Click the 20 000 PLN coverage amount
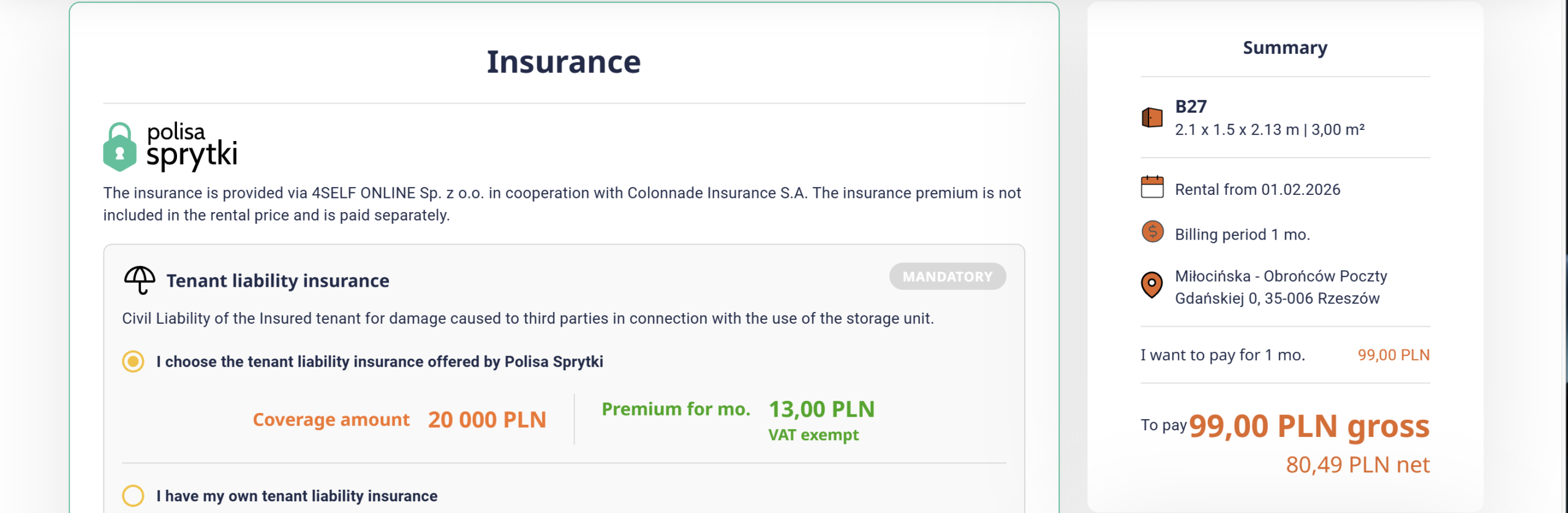 (487, 420)
